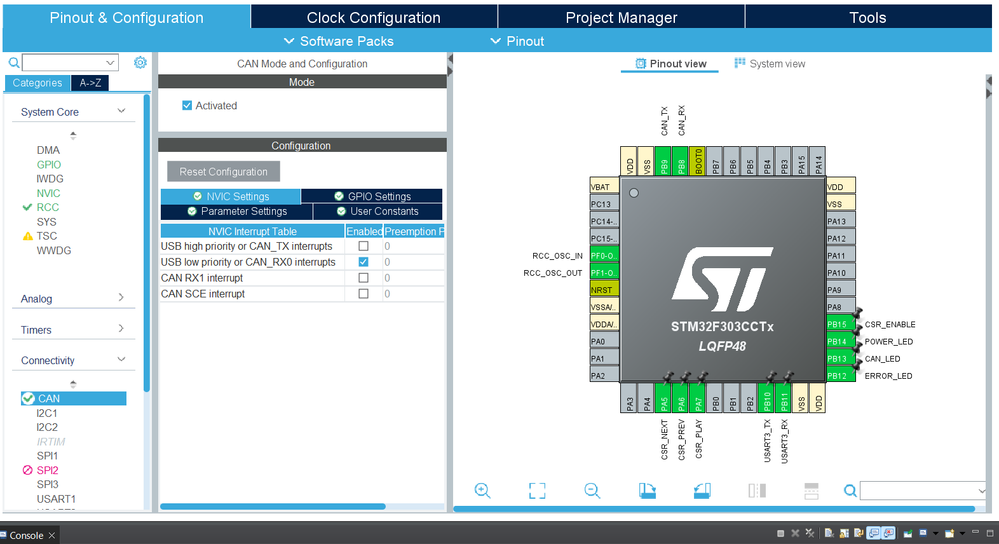Screen dimensions: 999x544
Task: Open the Pinout dropdown menu
Action: (517, 41)
